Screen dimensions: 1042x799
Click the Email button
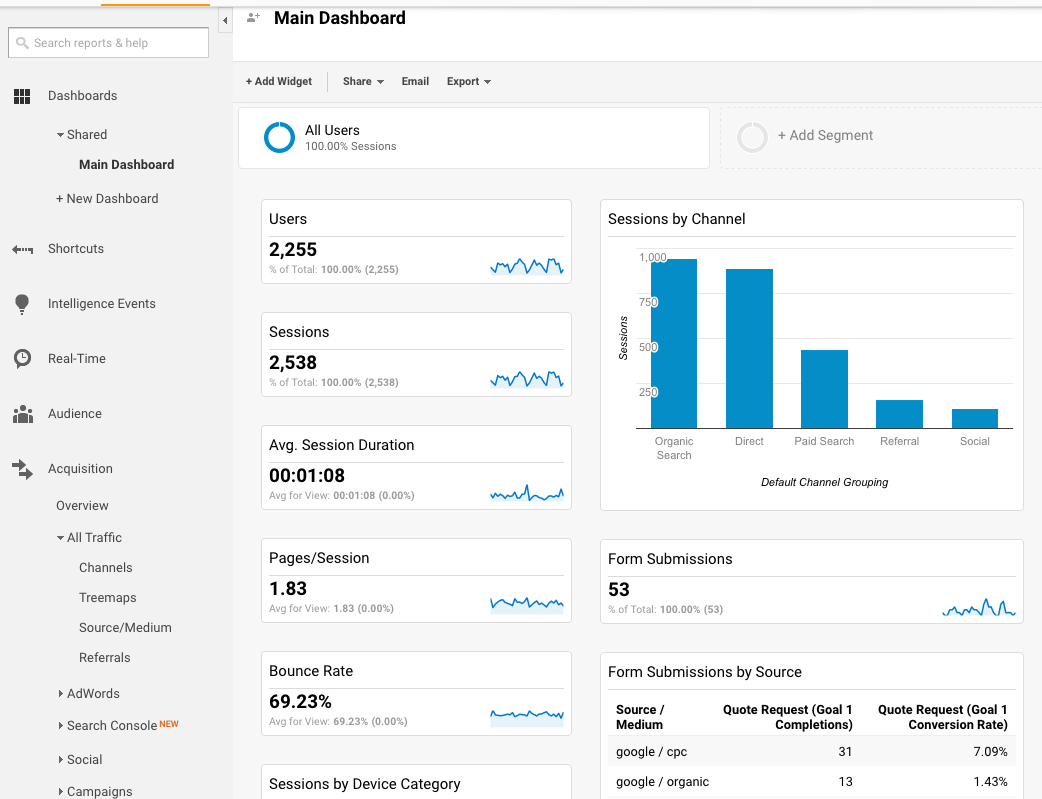click(415, 82)
